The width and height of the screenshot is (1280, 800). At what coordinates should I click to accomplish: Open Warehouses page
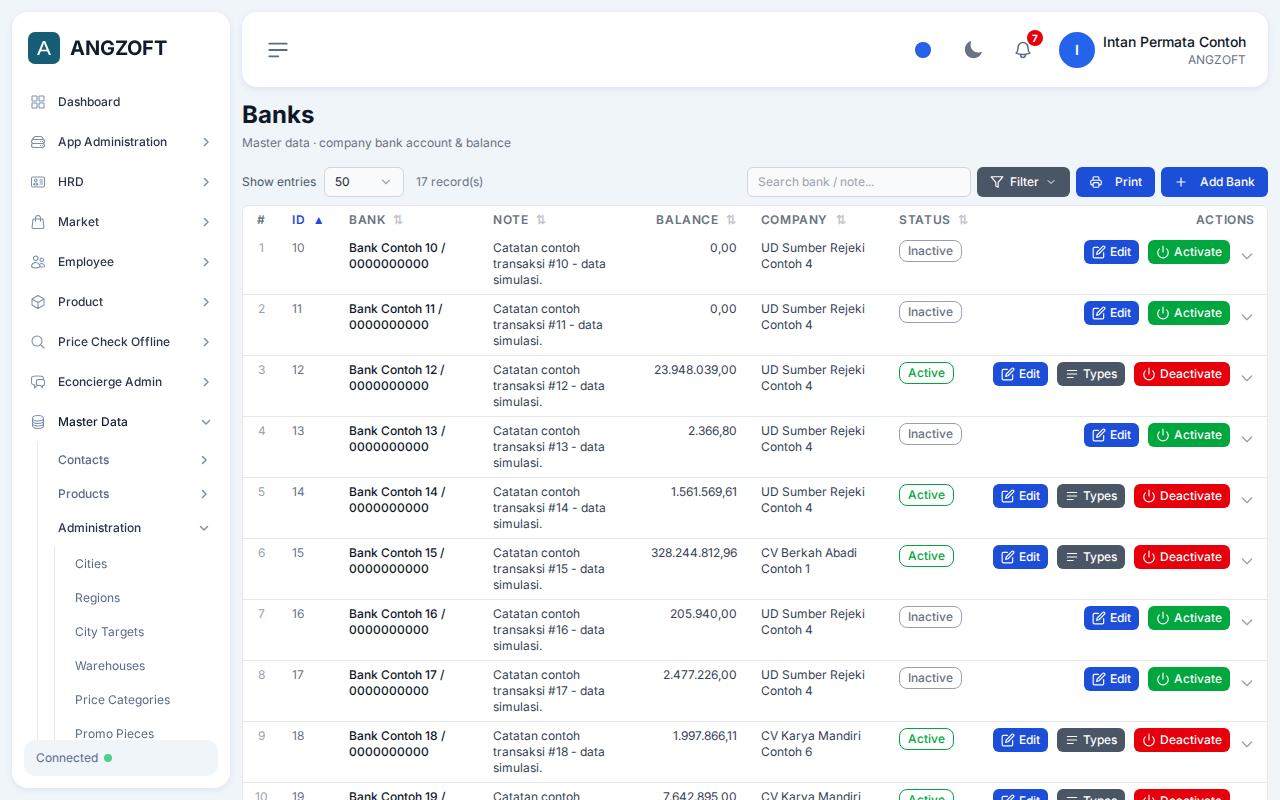[x=110, y=666]
